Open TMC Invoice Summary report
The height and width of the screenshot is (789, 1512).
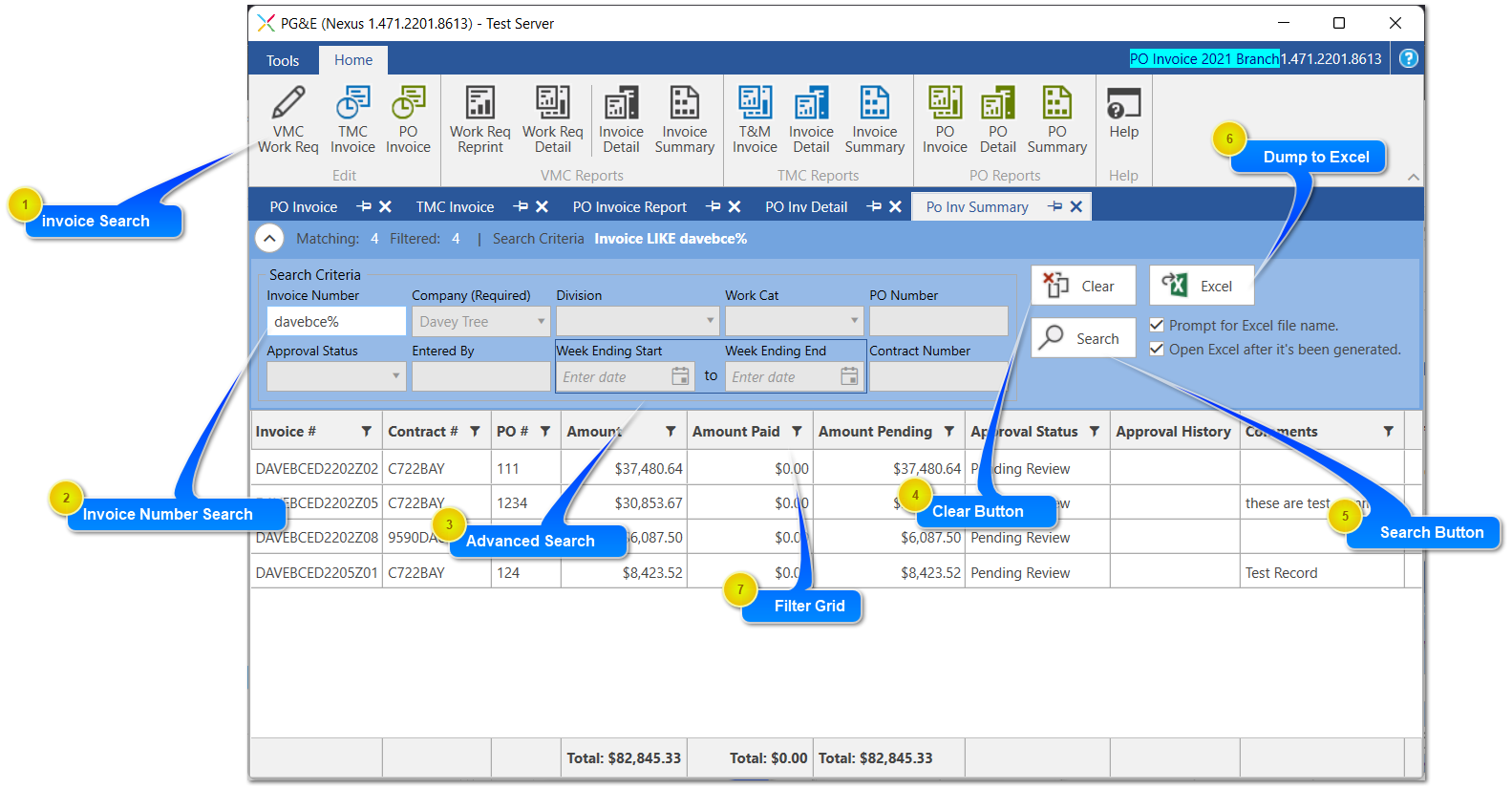pyautogui.click(x=874, y=119)
